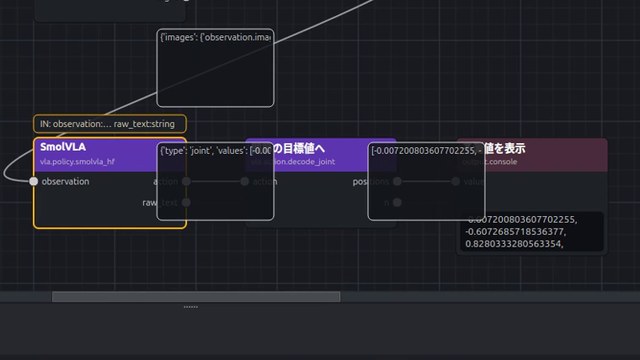The width and height of the screenshot is (640, 360).
Task: Select the wire from positions to value
Action: [x=426, y=181]
